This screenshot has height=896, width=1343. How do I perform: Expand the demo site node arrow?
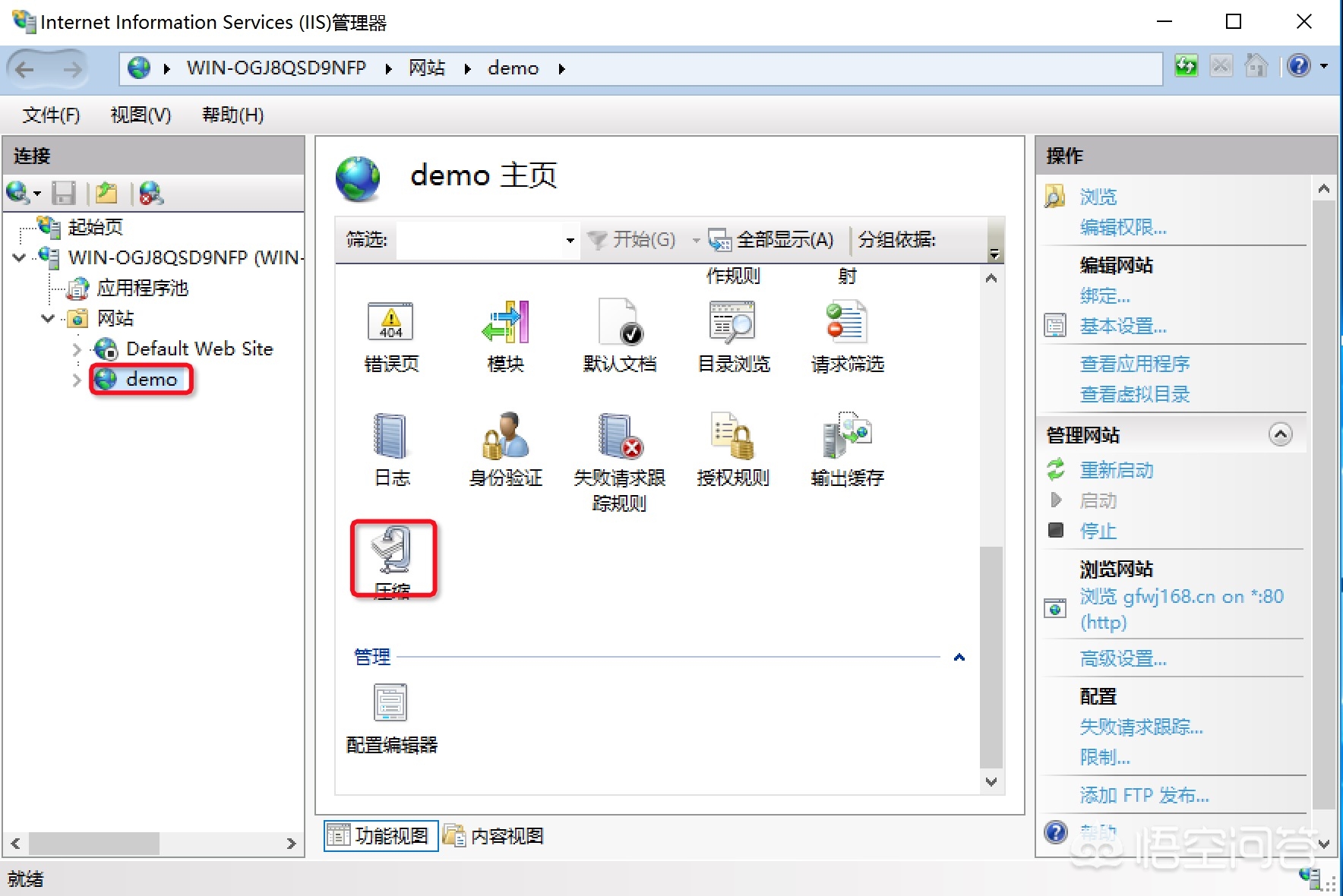77,380
